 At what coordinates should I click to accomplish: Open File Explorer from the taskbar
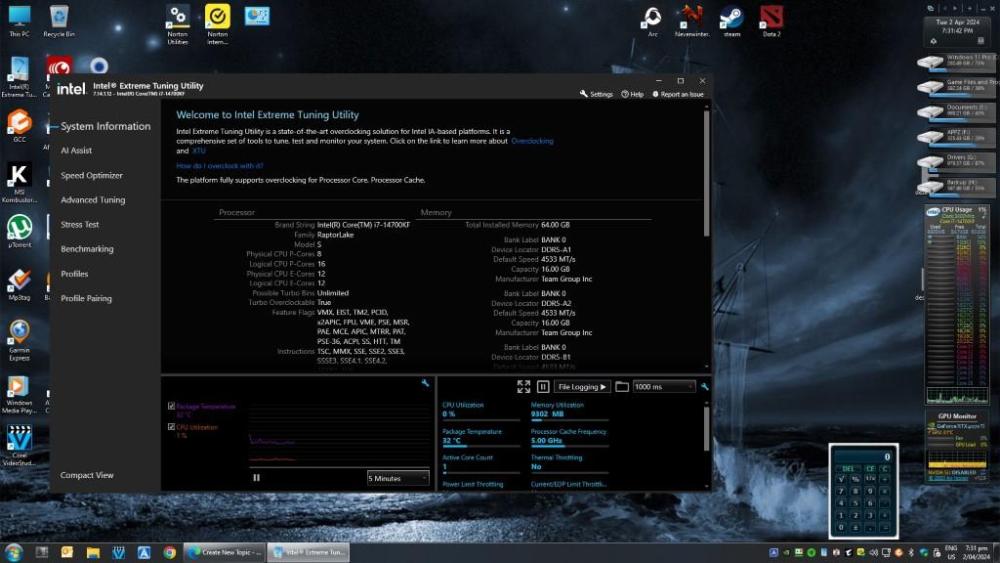coord(93,552)
